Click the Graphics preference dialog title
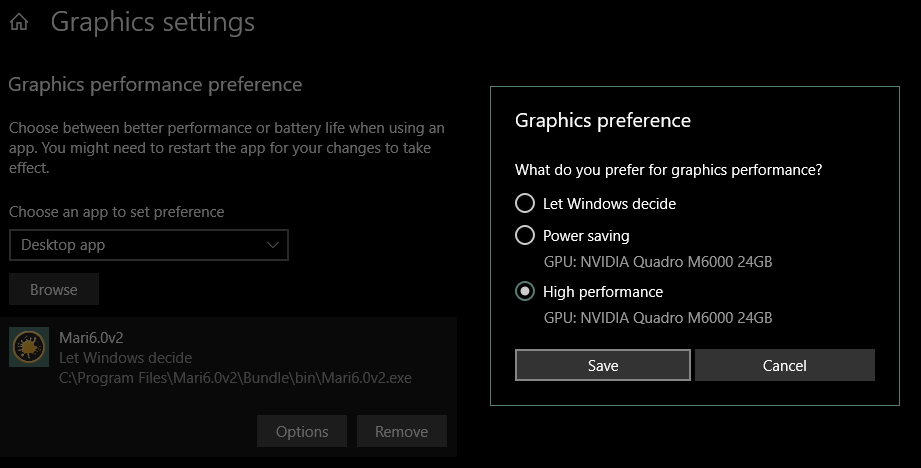 (603, 120)
